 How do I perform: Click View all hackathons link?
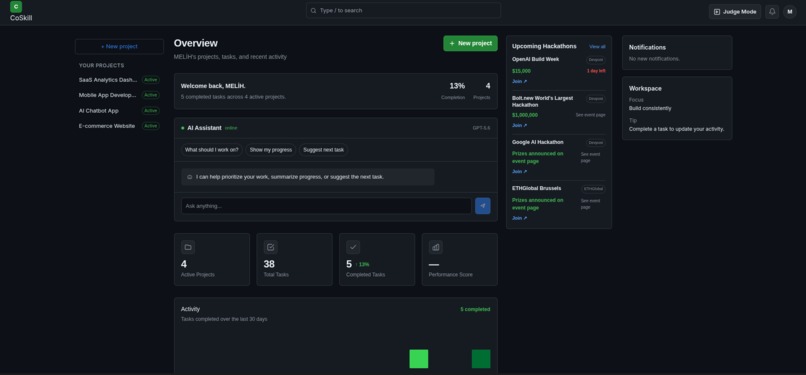tap(597, 47)
